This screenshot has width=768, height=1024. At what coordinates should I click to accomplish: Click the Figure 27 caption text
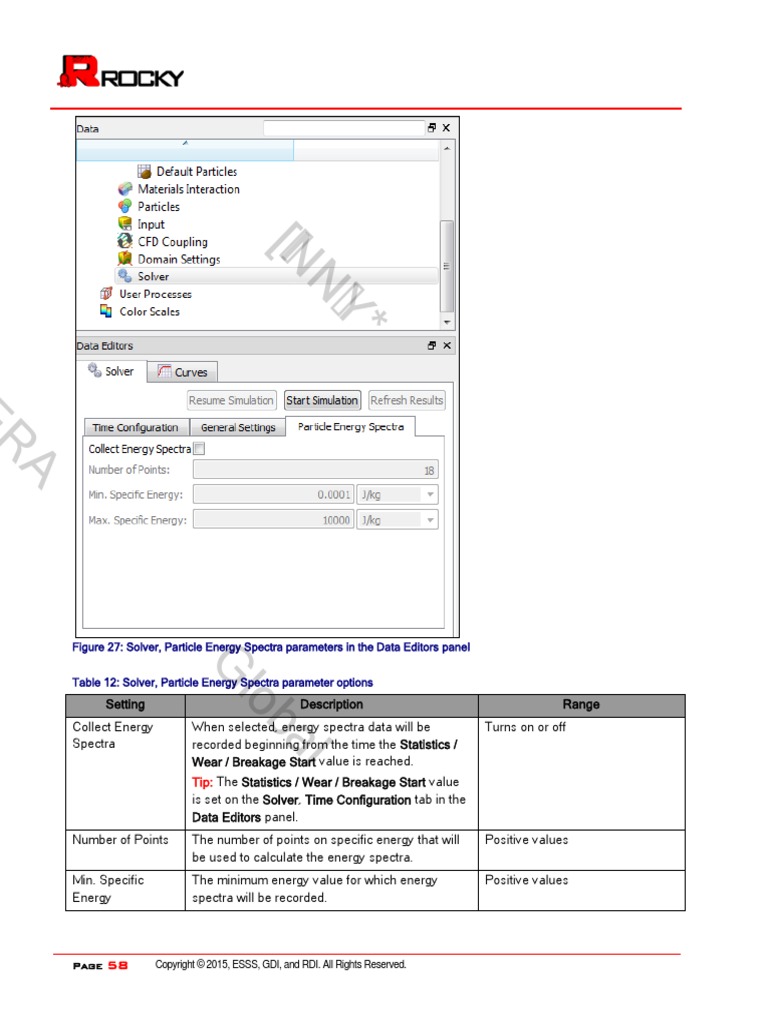[271, 647]
